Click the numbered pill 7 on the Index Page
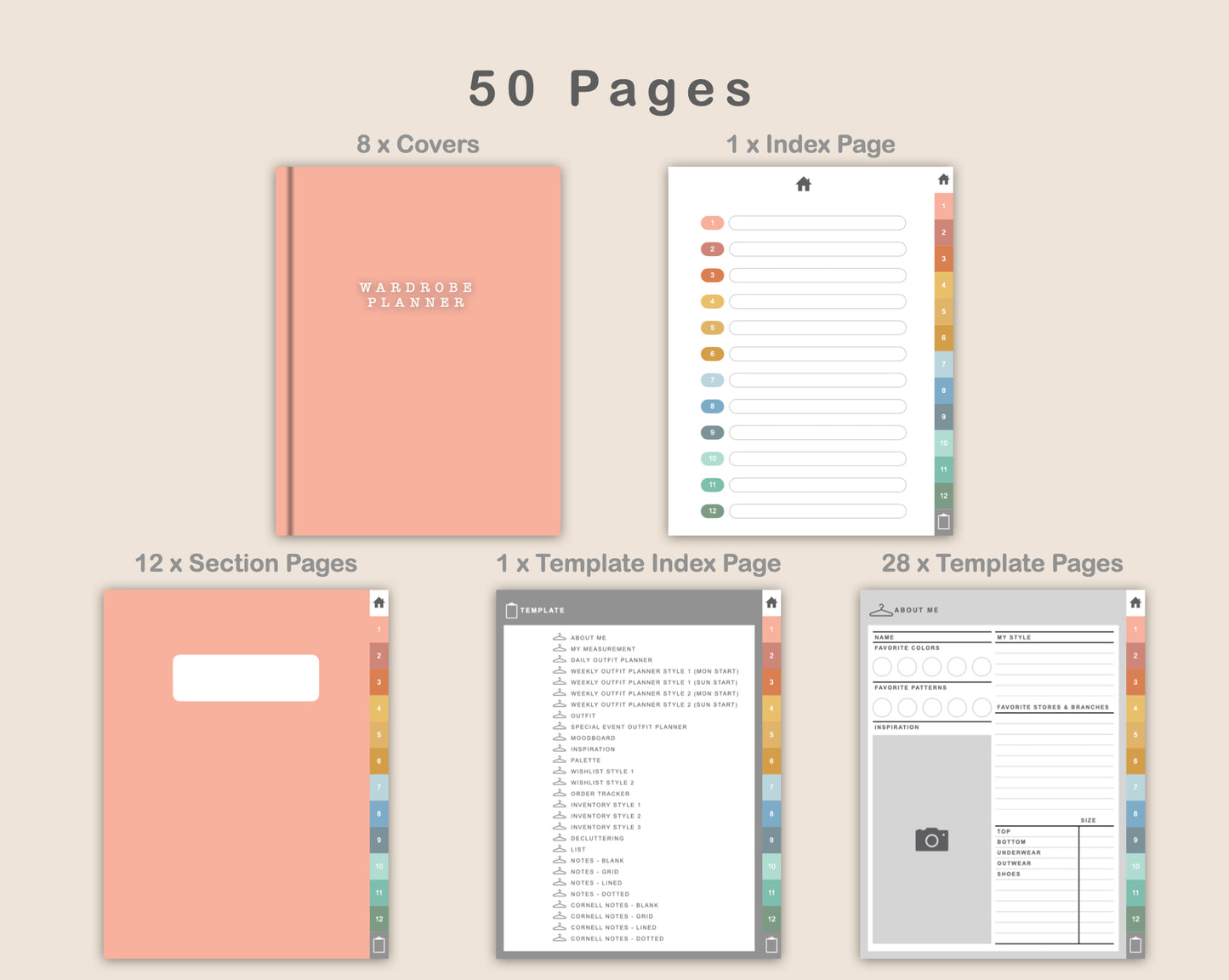Screen dimensions: 1229x980 [712, 380]
